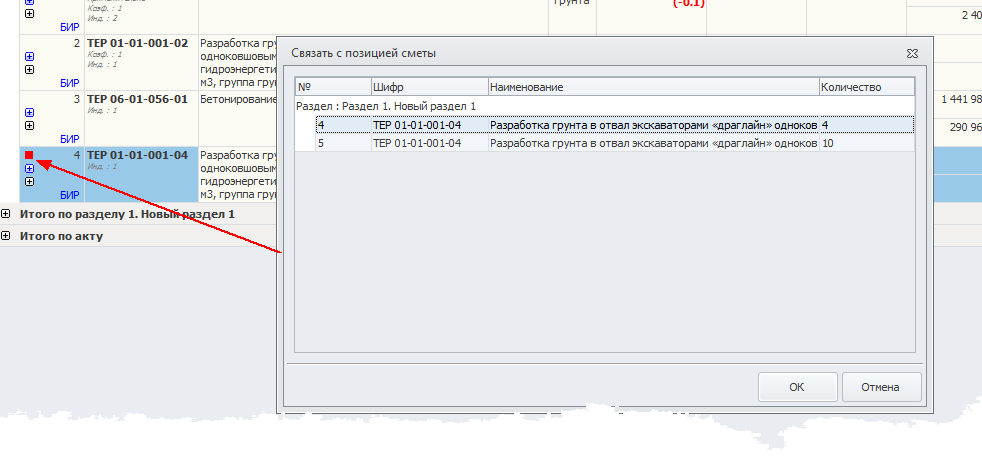Expand 'Итого по разделу 1' totals row
This screenshot has width=982, height=459.
pyautogui.click(x=7, y=214)
